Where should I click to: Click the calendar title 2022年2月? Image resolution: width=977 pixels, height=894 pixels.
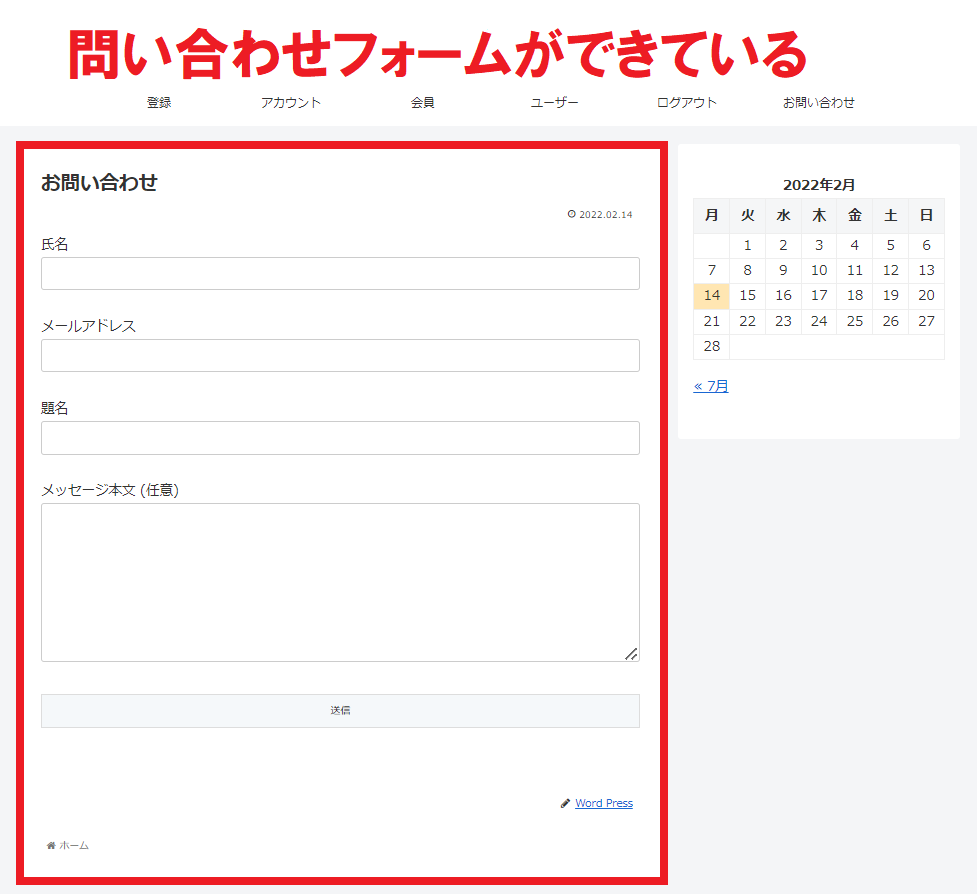[x=819, y=185]
